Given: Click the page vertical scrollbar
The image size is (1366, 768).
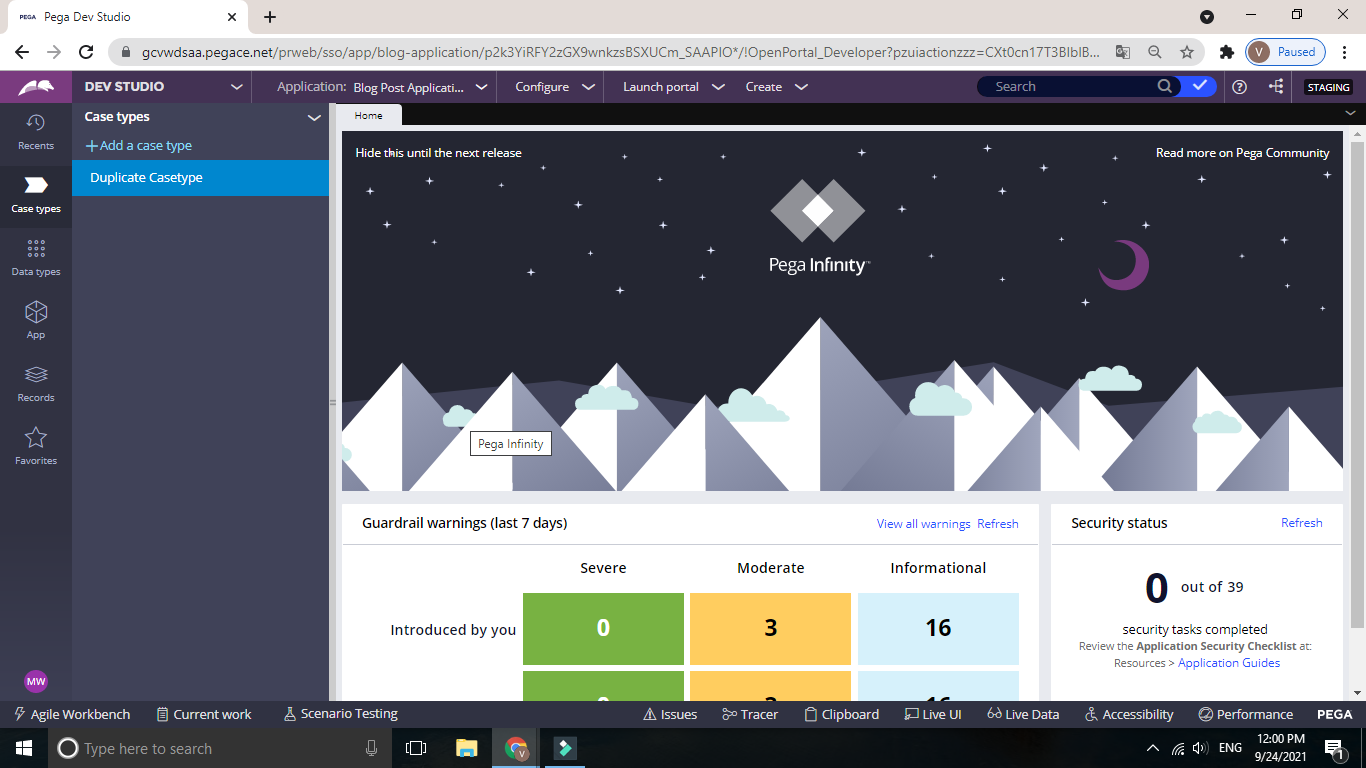Looking at the screenshot, I should [1357, 385].
